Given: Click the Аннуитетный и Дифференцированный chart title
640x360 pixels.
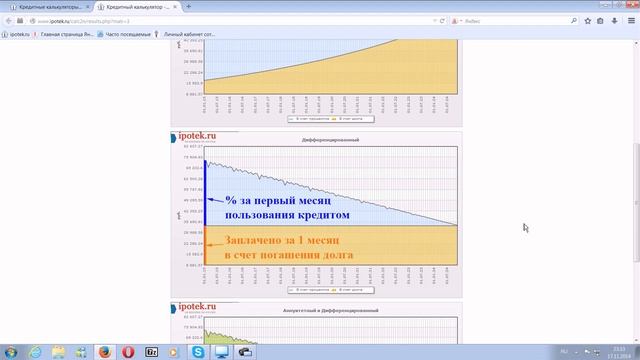Looking at the screenshot, I should [x=331, y=311].
